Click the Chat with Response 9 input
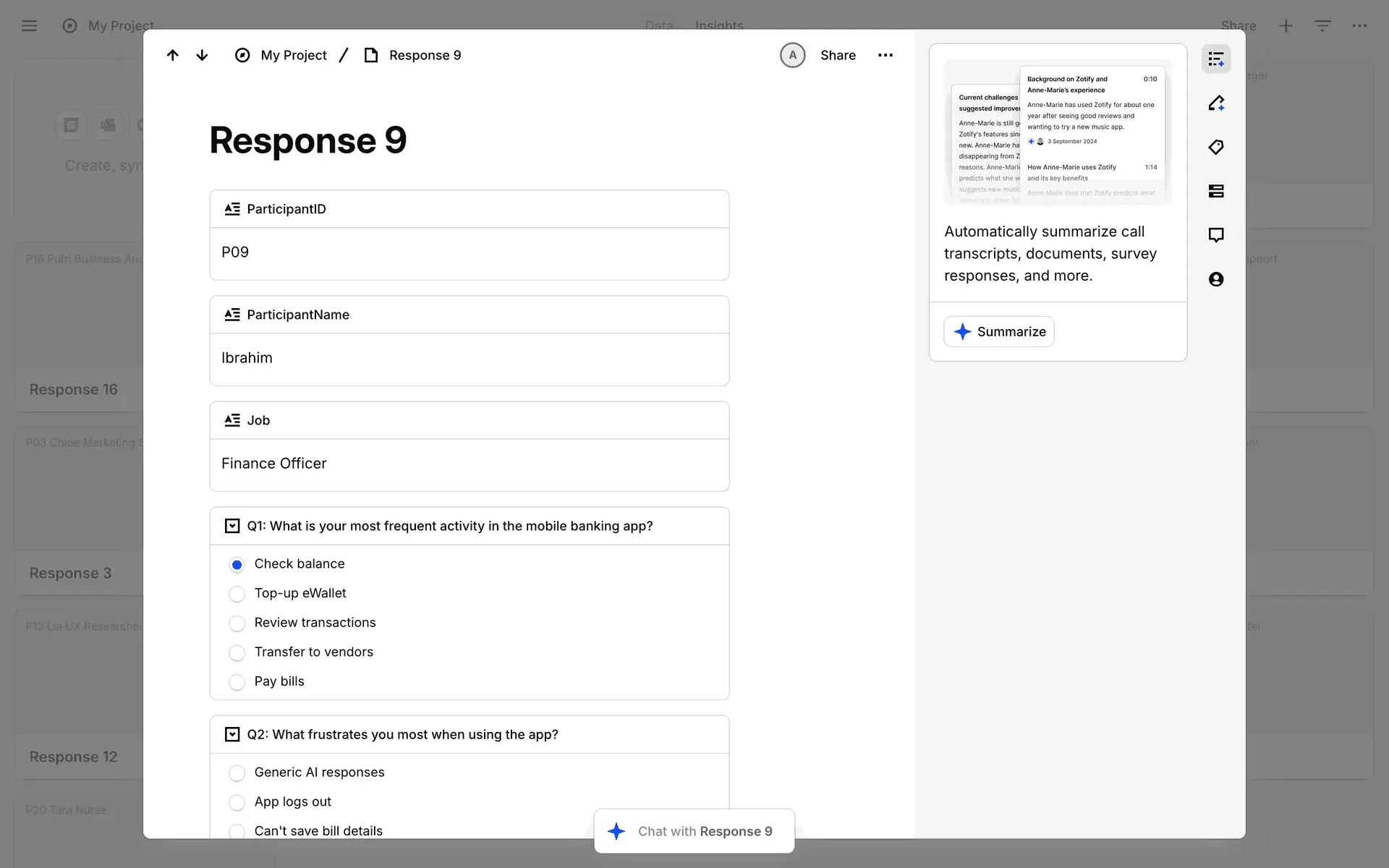The width and height of the screenshot is (1389, 868). click(694, 831)
